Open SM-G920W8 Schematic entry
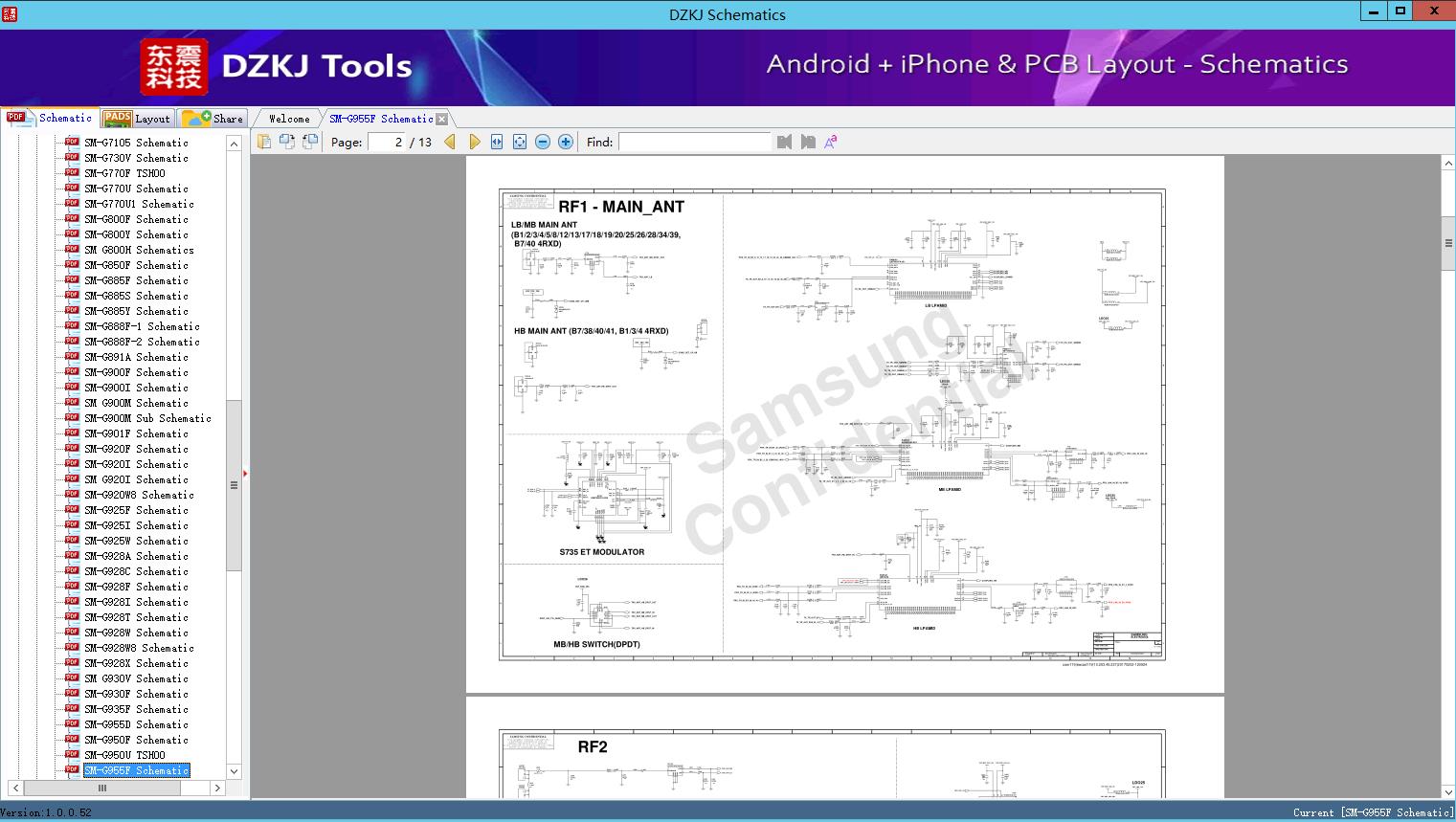This screenshot has height=822, width=1456. click(x=139, y=495)
